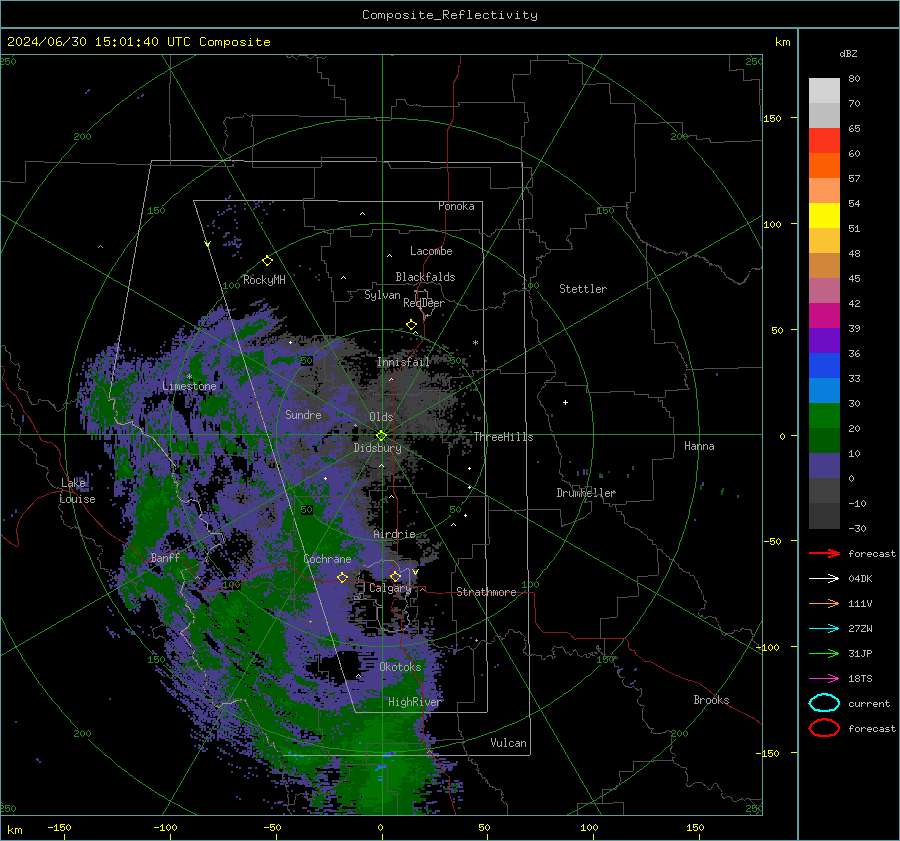
Task: Click the Stettler city label
Action: click(583, 289)
